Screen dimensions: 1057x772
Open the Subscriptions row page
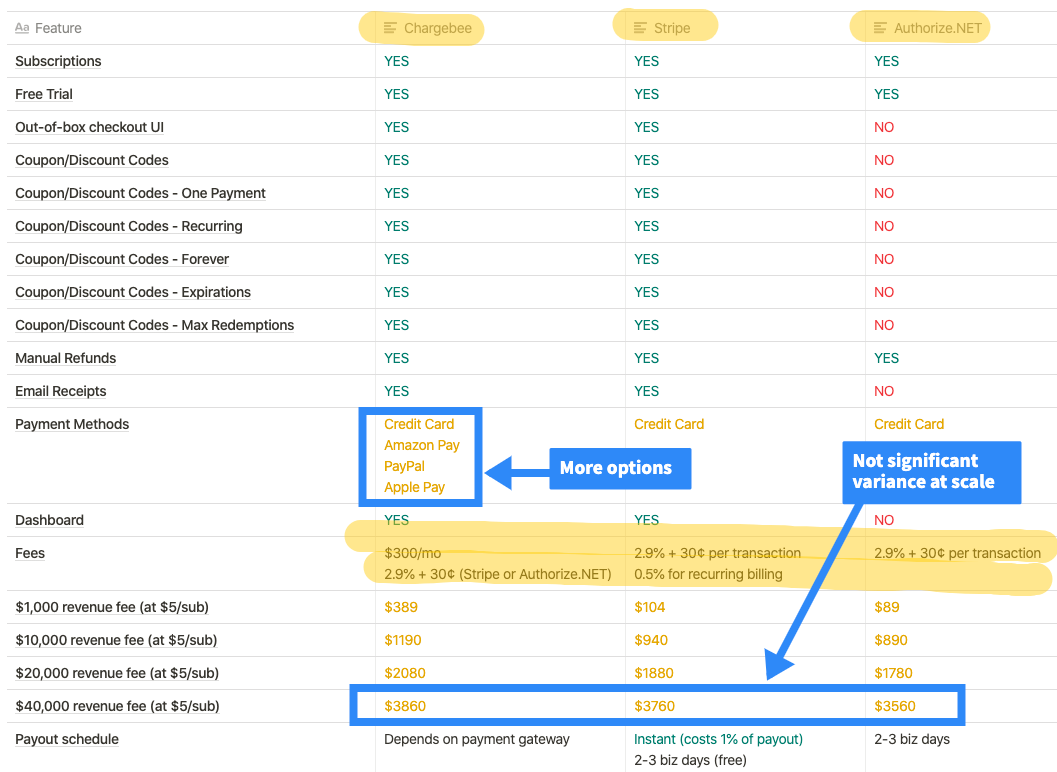click(x=58, y=61)
